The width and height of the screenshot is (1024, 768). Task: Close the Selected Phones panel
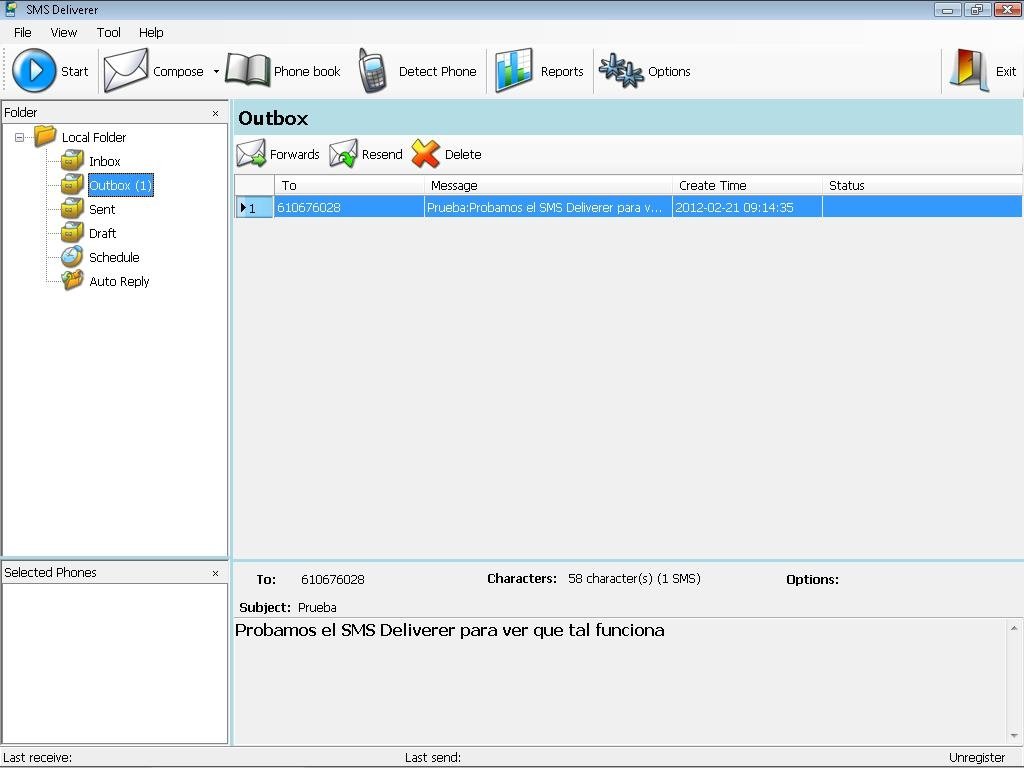point(216,573)
